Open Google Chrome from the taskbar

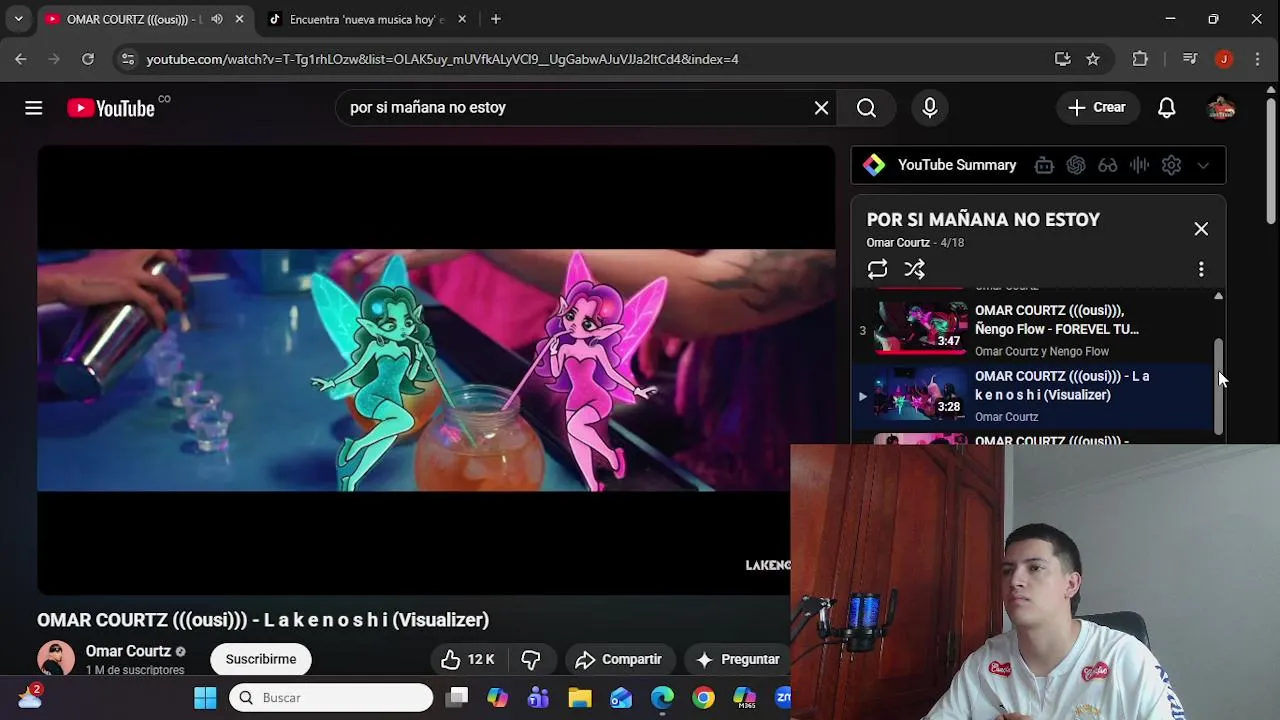[x=704, y=697]
